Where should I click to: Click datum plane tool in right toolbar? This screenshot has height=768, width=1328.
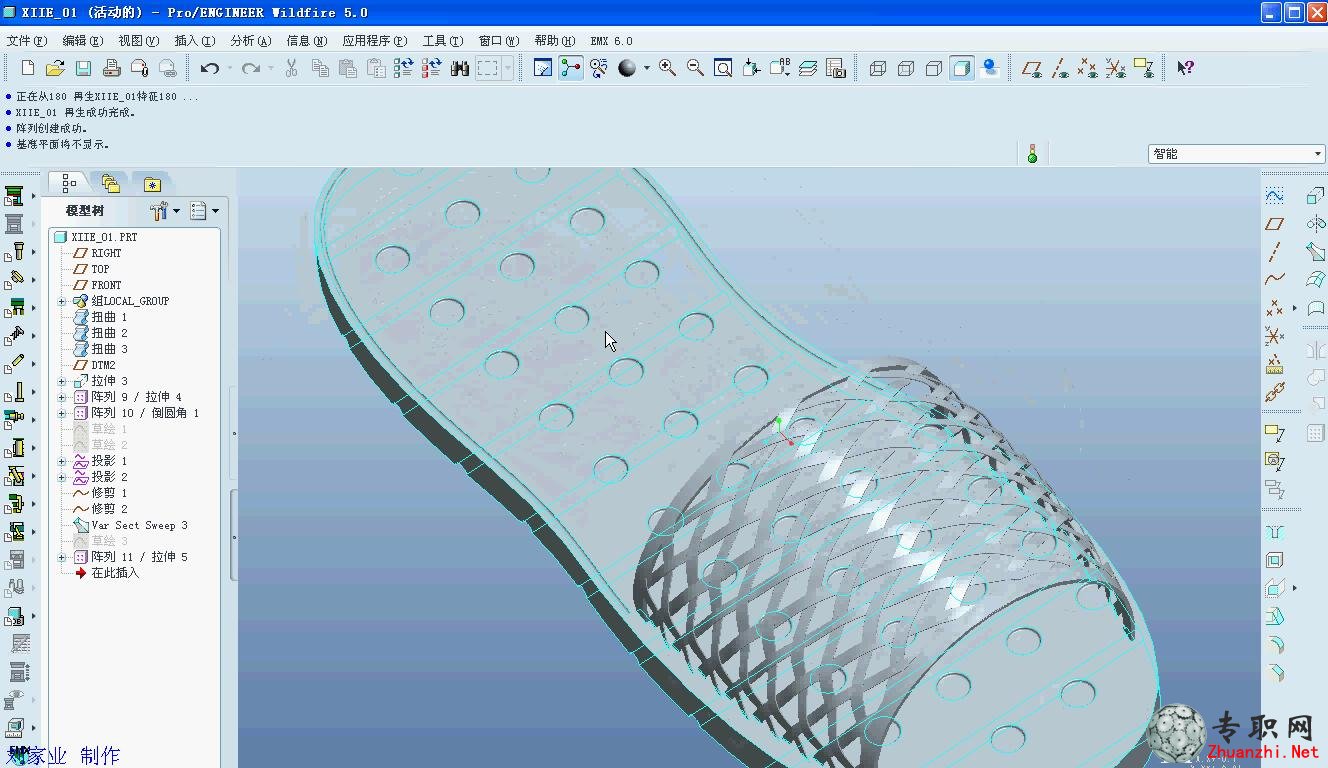click(1275, 224)
